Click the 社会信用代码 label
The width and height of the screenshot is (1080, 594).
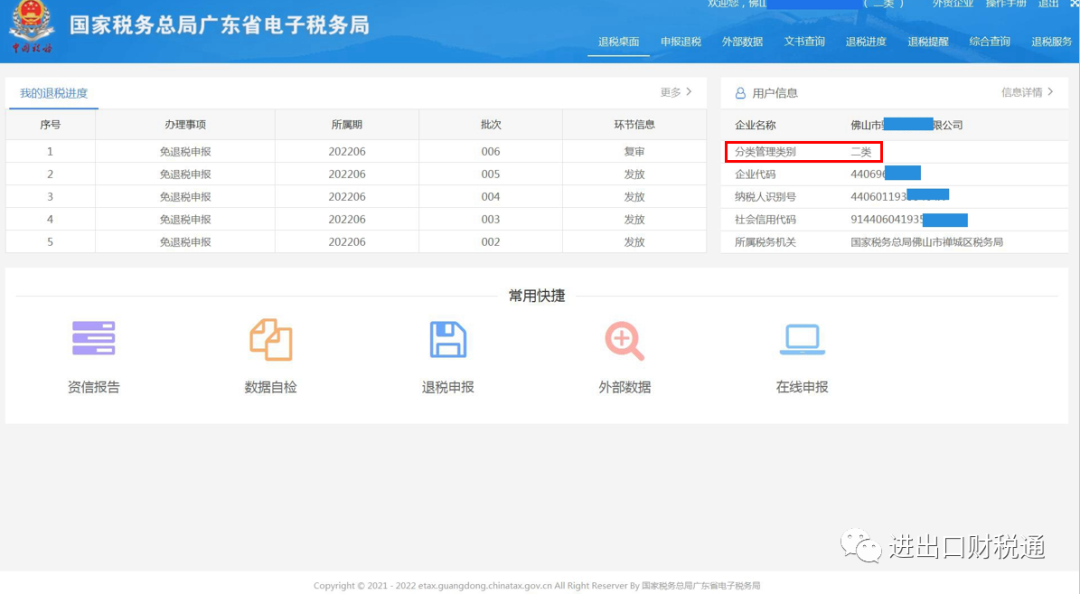coord(765,219)
